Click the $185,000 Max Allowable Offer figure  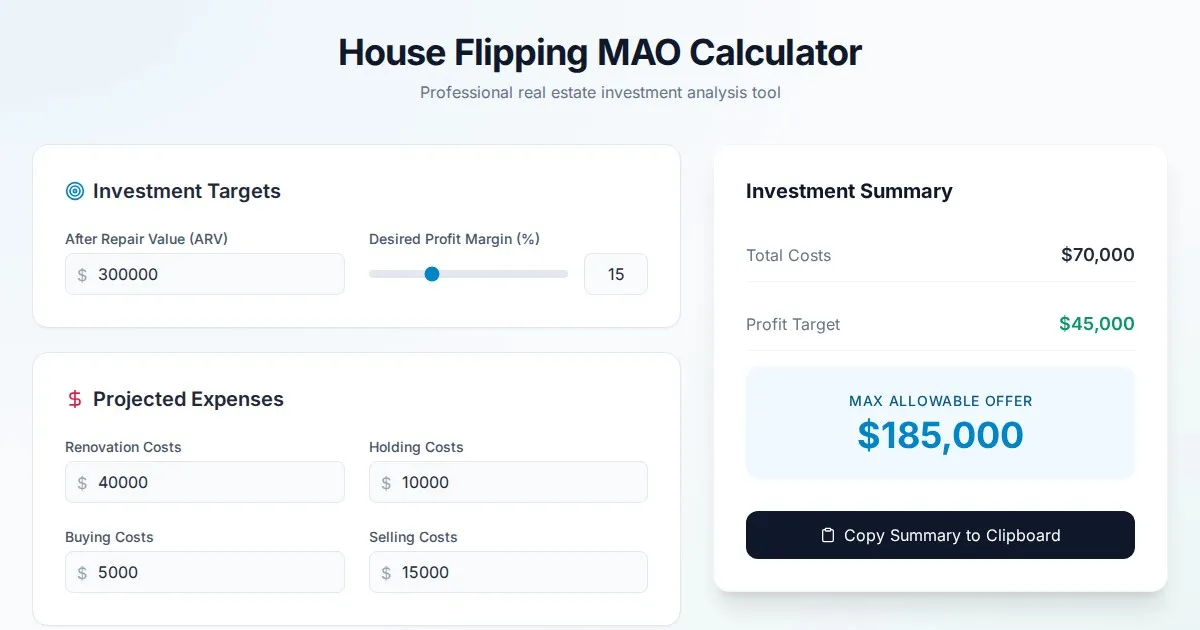[x=940, y=435]
